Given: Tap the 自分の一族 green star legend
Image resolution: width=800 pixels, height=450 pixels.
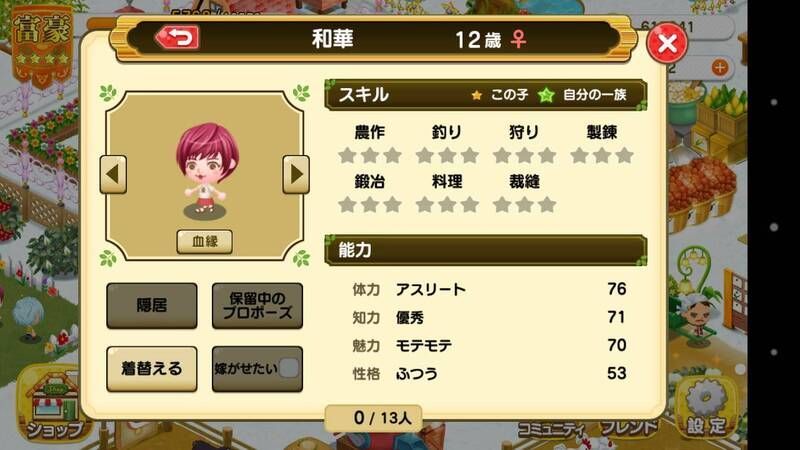Looking at the screenshot, I should click(582, 95).
